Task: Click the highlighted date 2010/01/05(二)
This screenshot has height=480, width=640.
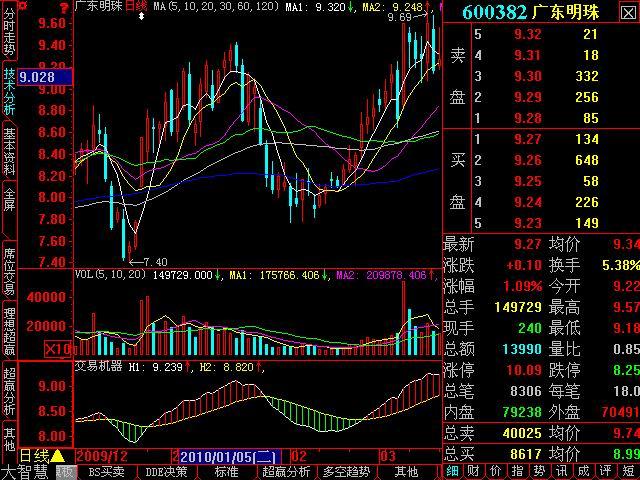Action: pos(230,456)
